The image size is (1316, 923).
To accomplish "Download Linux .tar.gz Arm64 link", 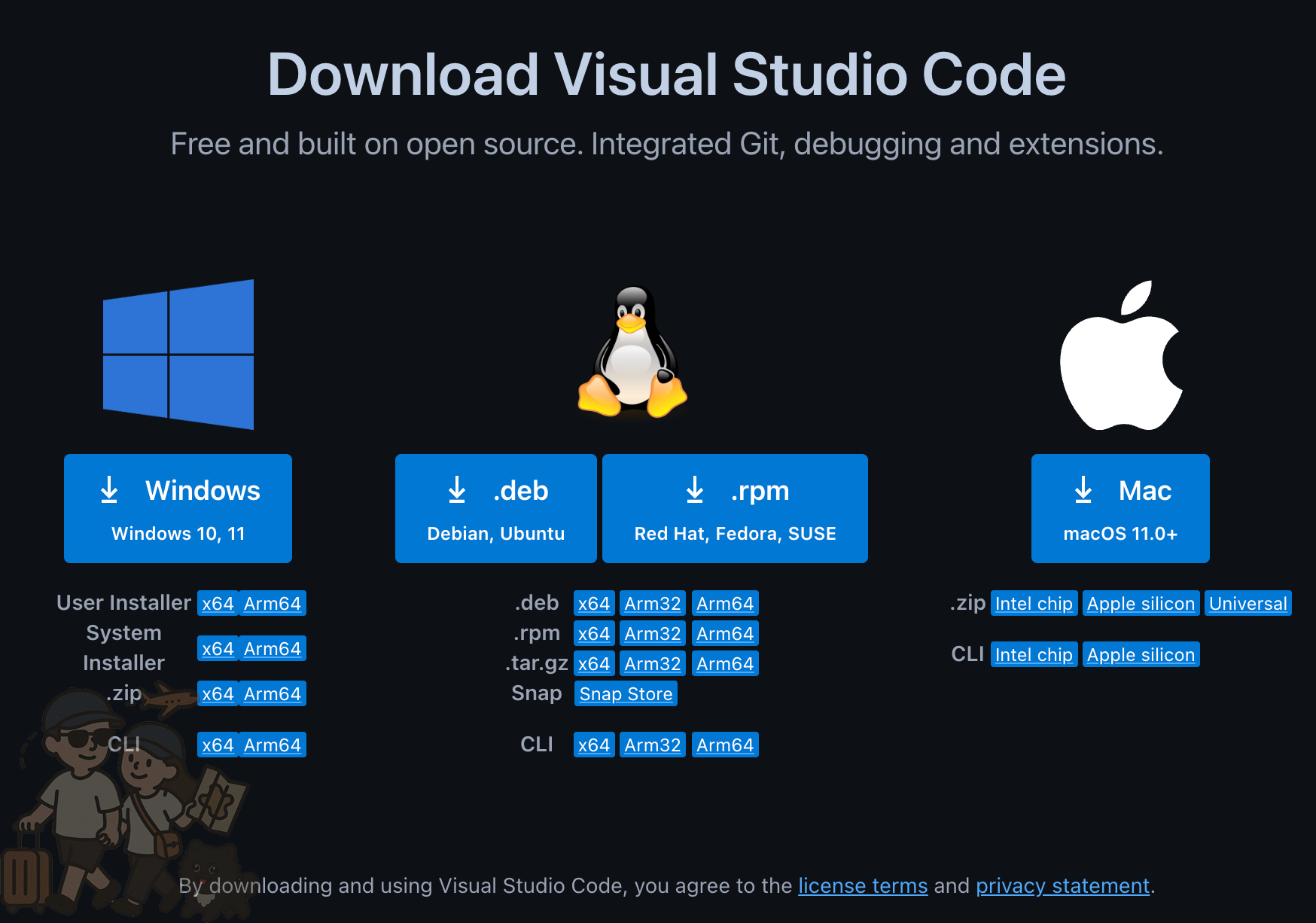I will [x=725, y=663].
